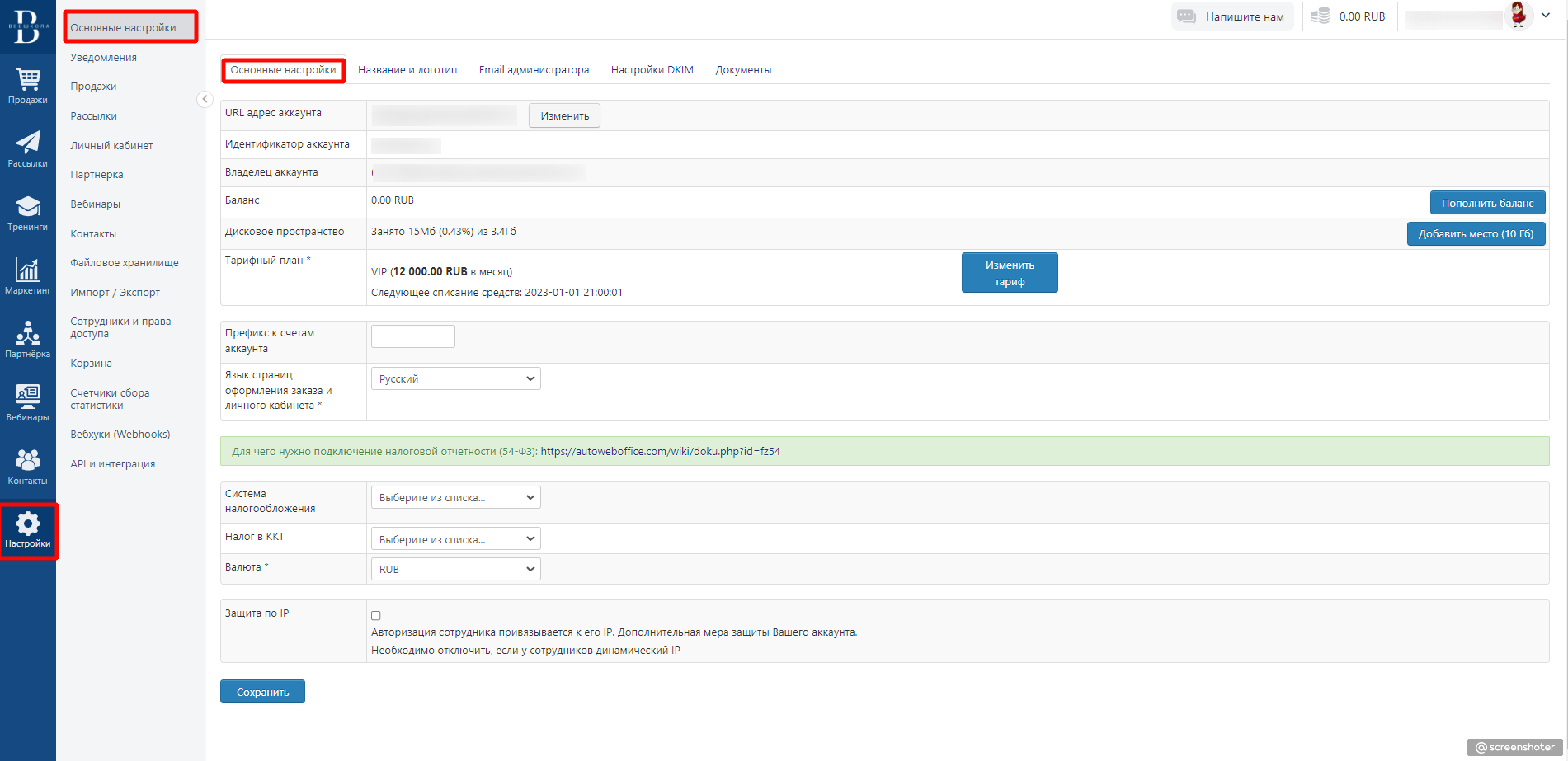Open the Система налогообложения dropdown

pos(455,497)
